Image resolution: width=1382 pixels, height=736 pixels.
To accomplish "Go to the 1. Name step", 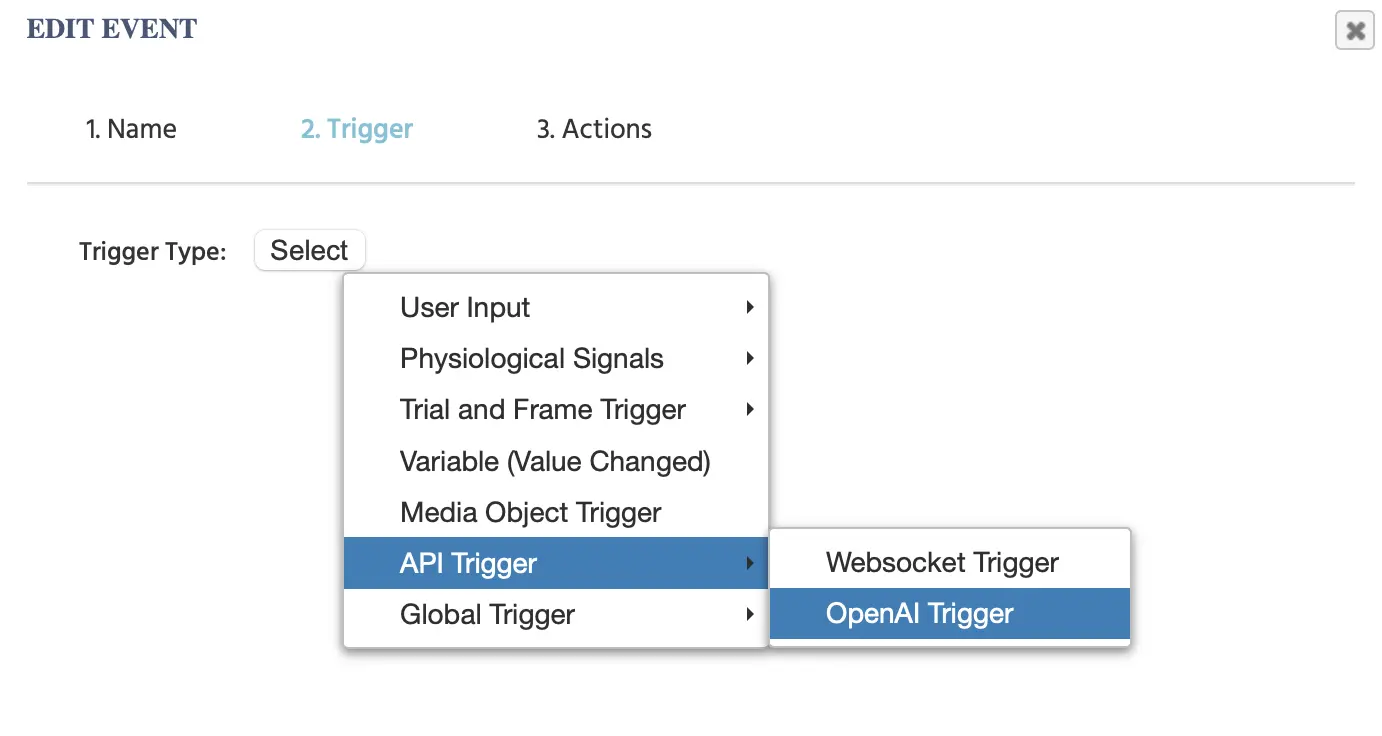I will (131, 129).
